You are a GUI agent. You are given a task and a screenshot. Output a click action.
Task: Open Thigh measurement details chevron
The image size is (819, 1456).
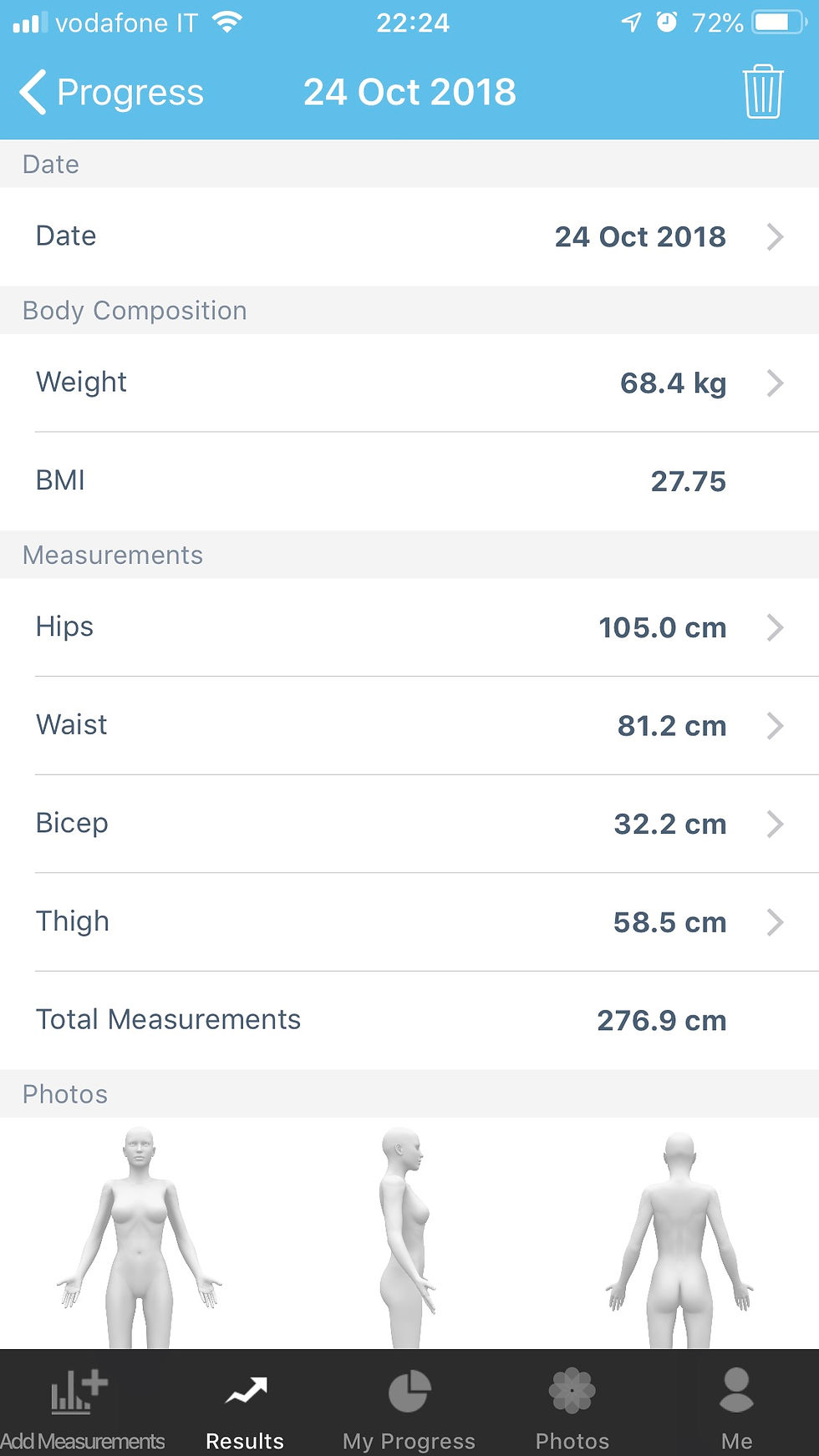point(776,922)
